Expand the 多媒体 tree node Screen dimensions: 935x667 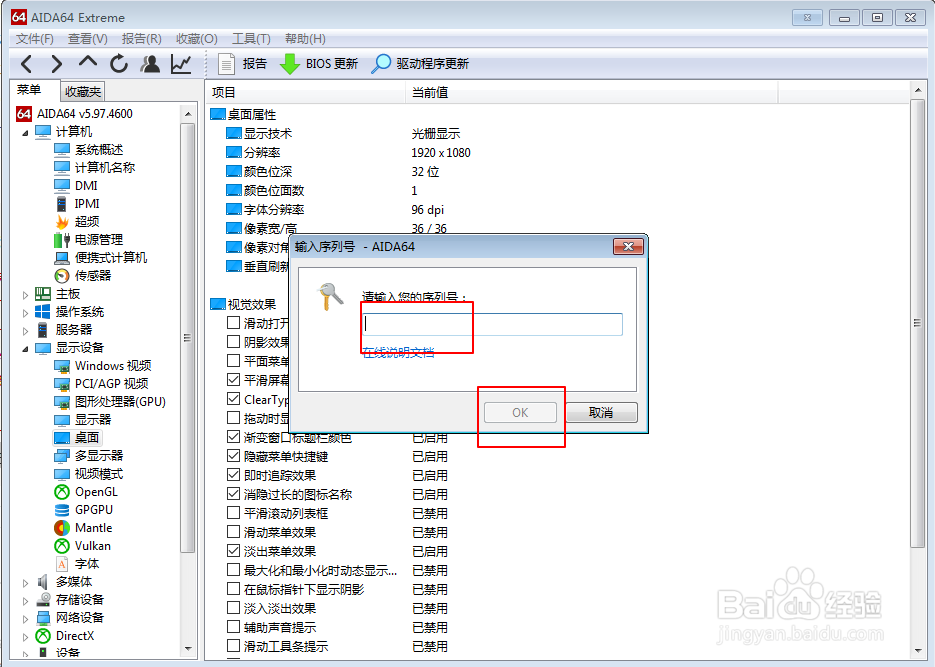[25, 582]
